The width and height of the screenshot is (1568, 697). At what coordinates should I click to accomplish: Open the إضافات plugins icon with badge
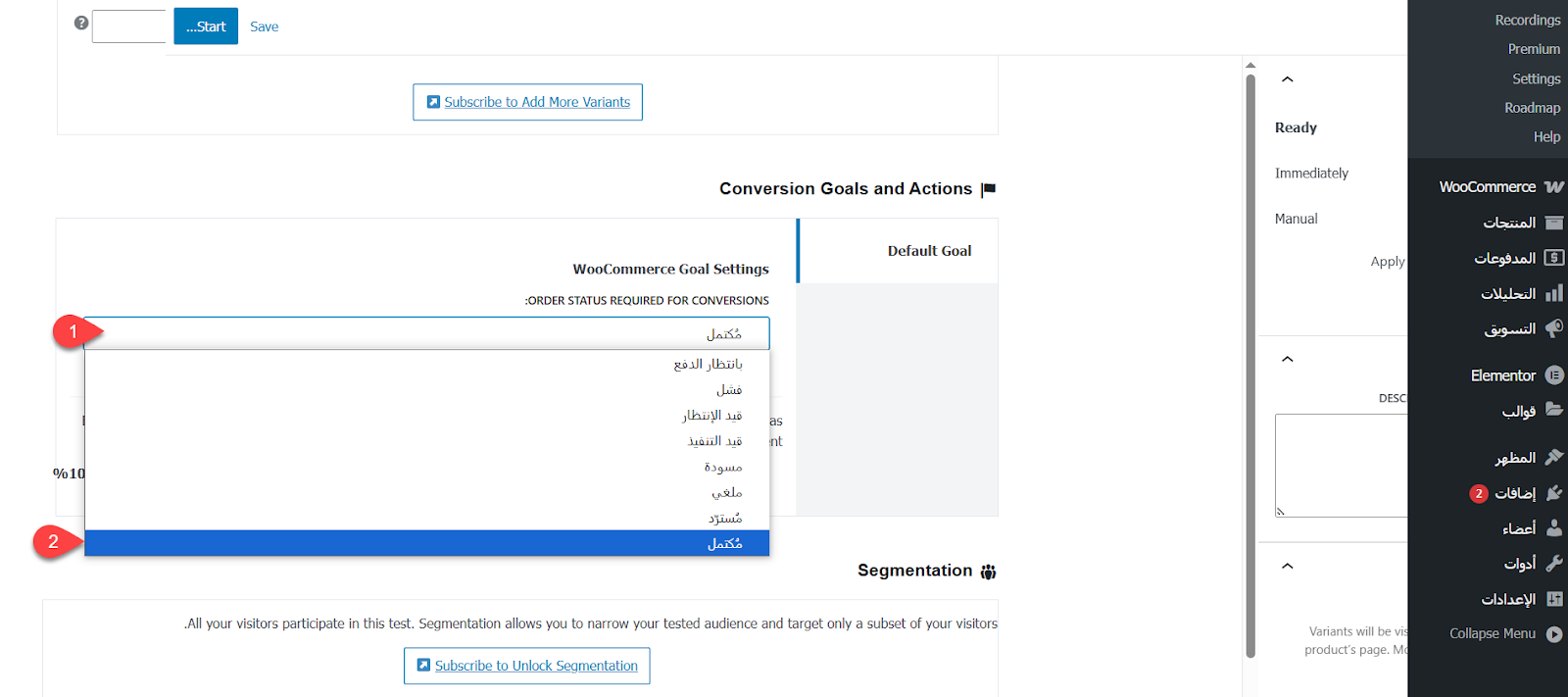coord(1554,493)
